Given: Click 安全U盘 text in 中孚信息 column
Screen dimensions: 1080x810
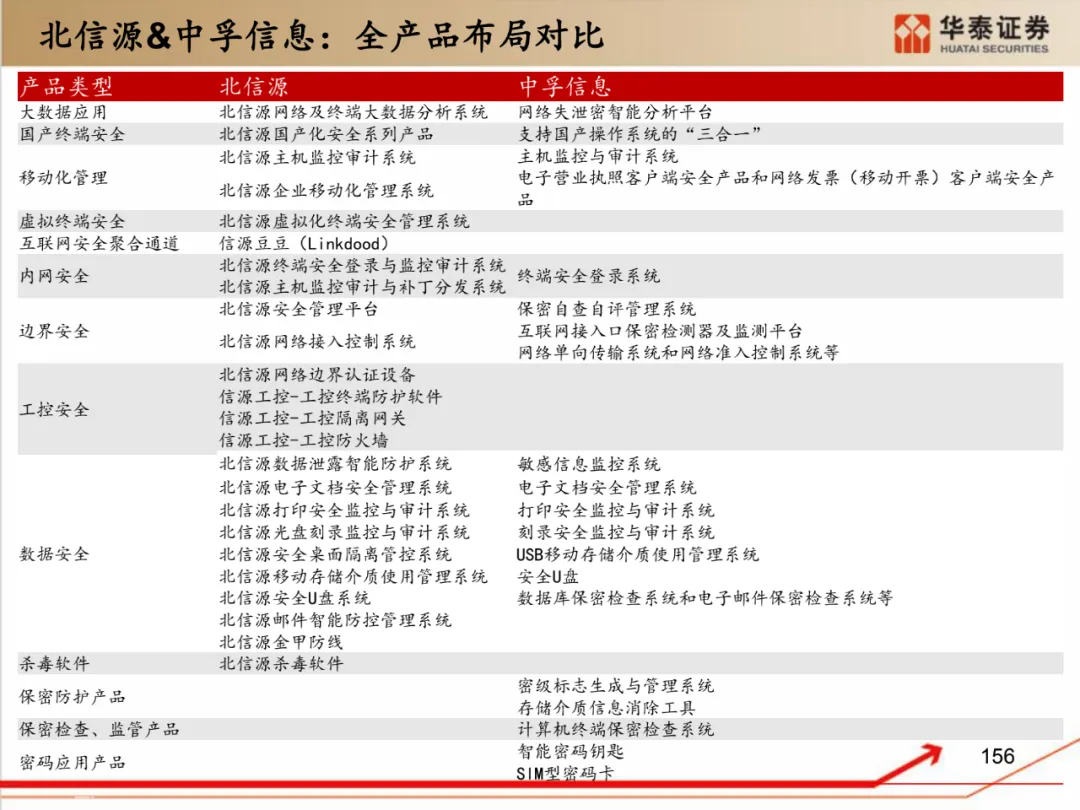Looking at the screenshot, I should 548,577.
